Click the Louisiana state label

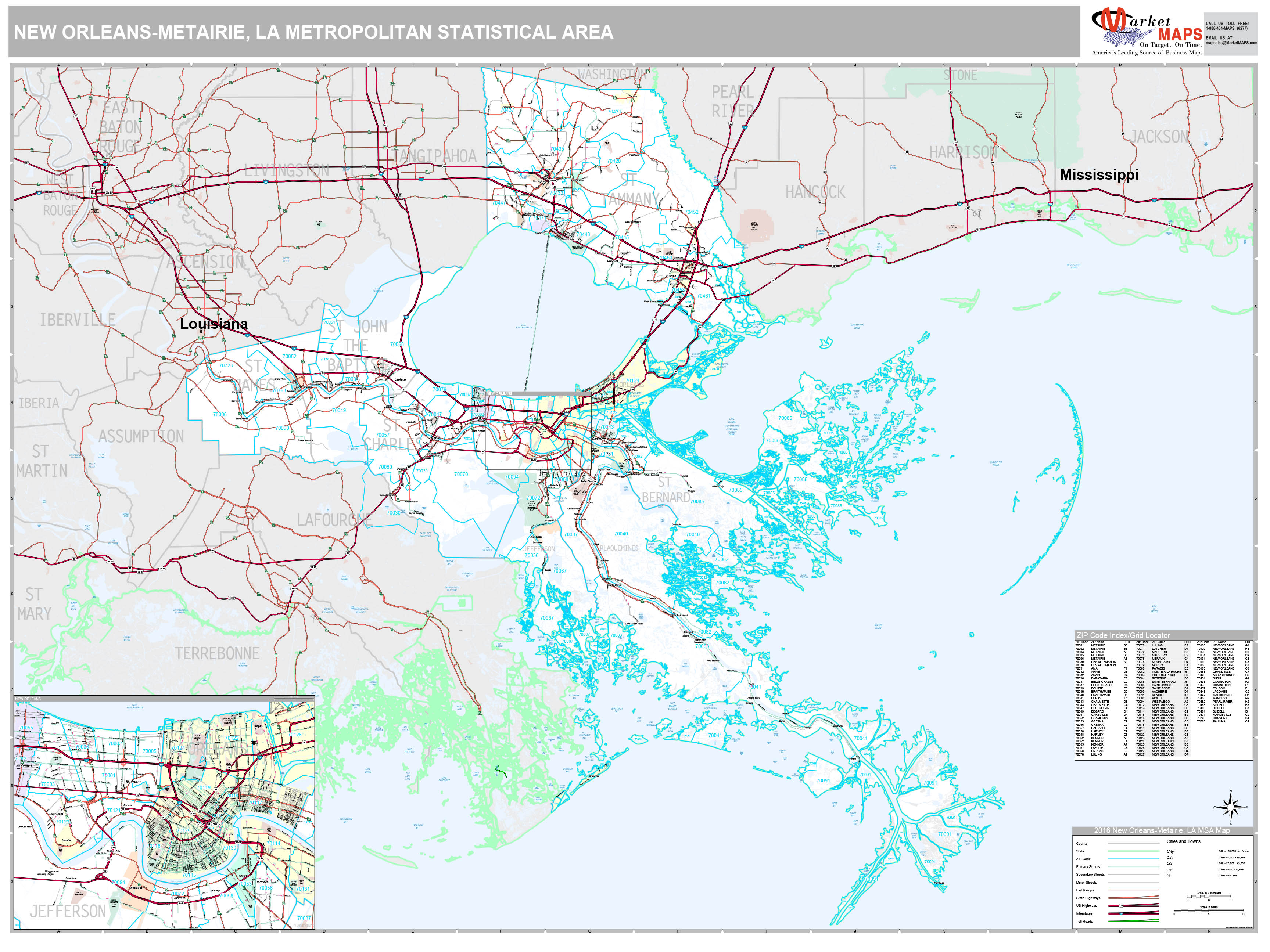point(214,324)
